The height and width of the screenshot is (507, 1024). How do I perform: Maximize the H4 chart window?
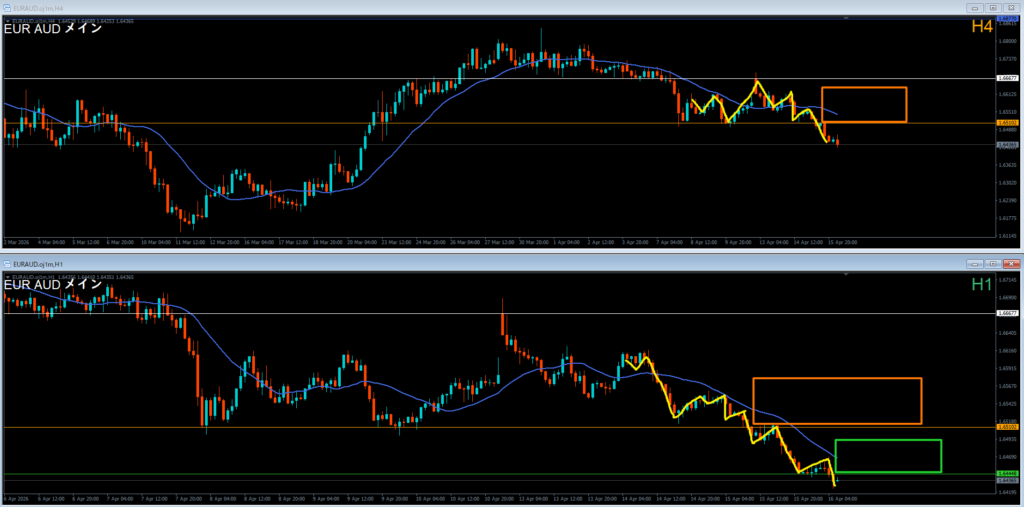pos(992,8)
